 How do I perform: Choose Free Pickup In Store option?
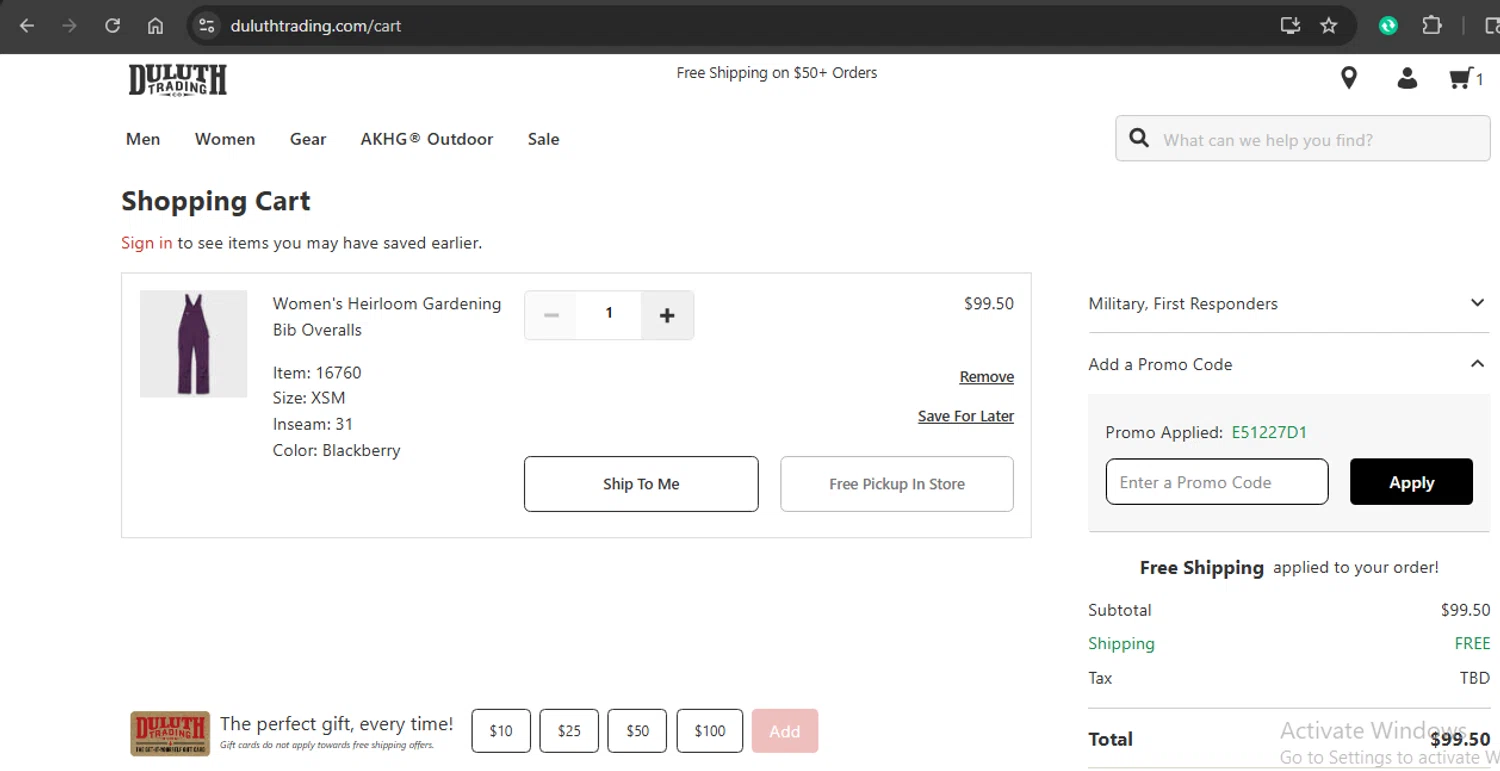click(896, 484)
